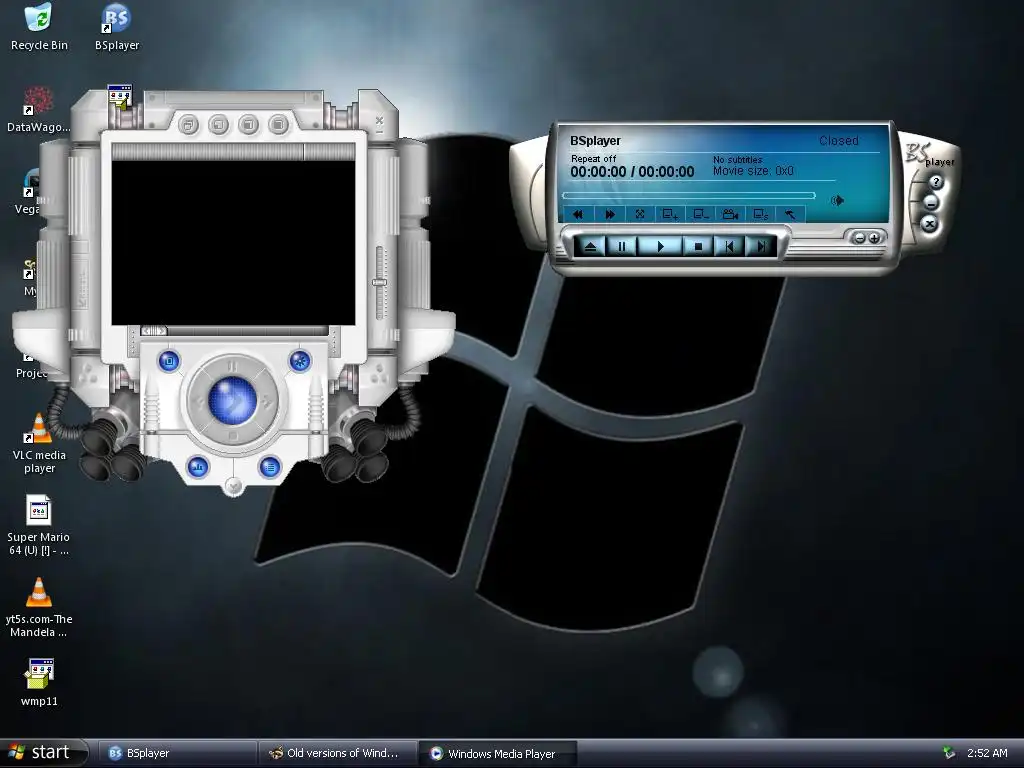This screenshot has height=768, width=1024.
Task: Switch to 'Old versions of Wind...' taskbar button
Action: coord(337,754)
